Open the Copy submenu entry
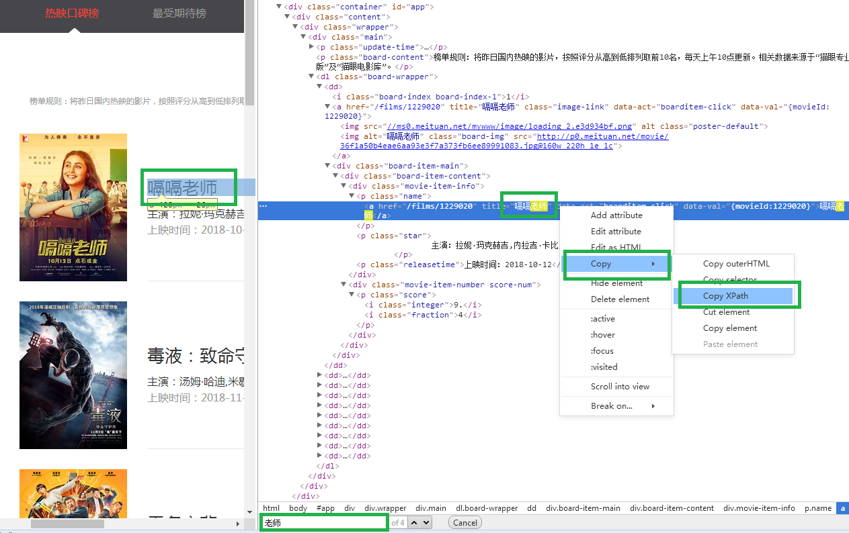849x533 pixels. (x=616, y=264)
